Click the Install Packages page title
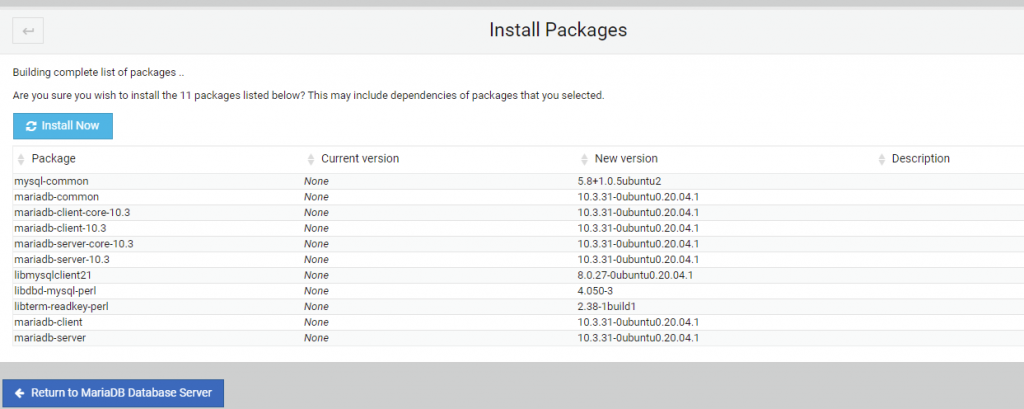The image size is (1024, 409). [558, 30]
